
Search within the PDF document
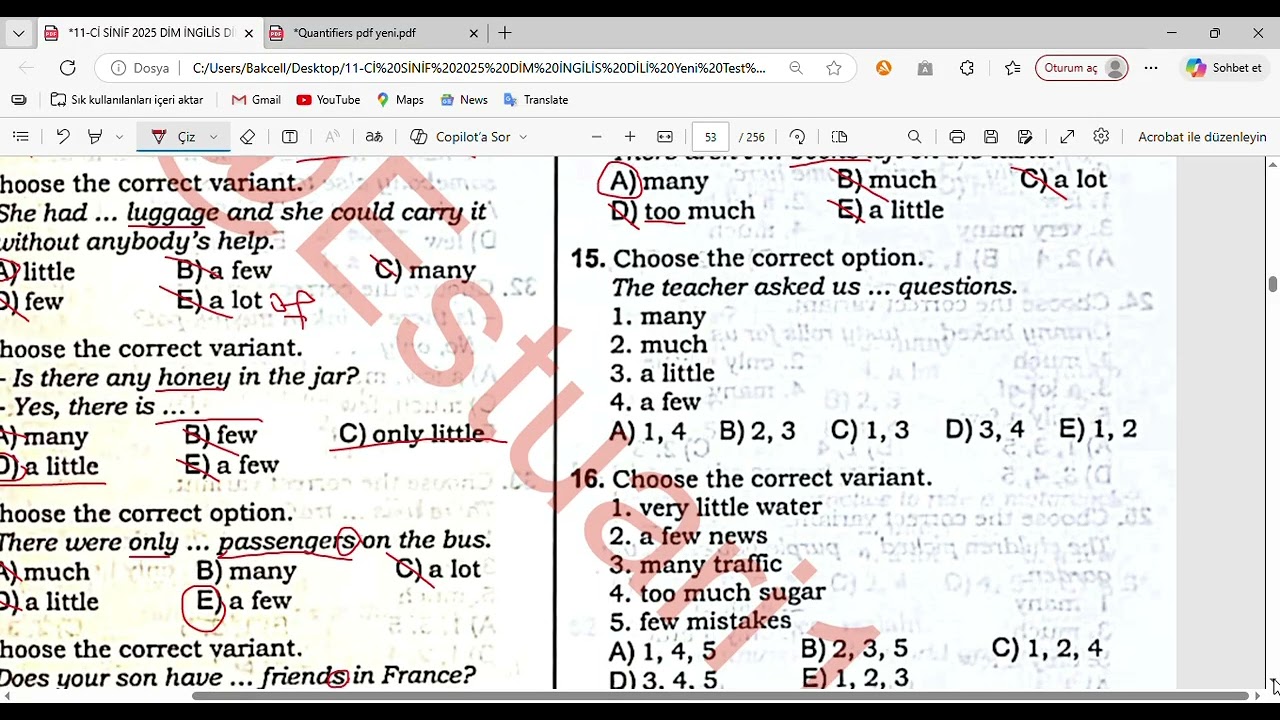pos(914,137)
